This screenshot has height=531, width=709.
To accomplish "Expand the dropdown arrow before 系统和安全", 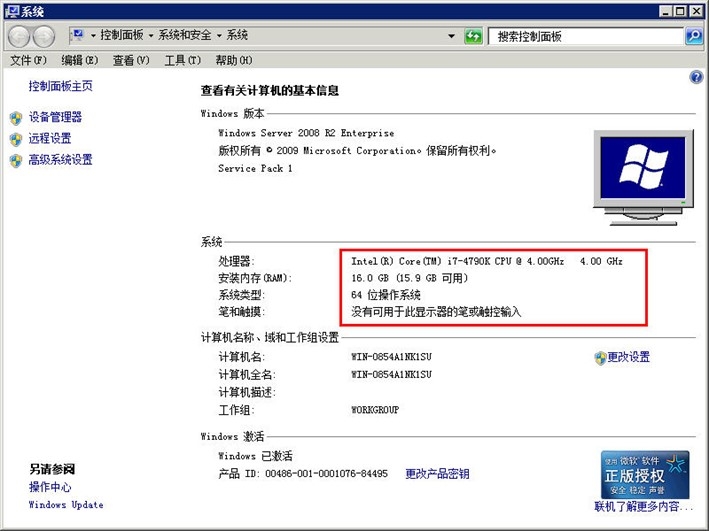I will (151, 35).
